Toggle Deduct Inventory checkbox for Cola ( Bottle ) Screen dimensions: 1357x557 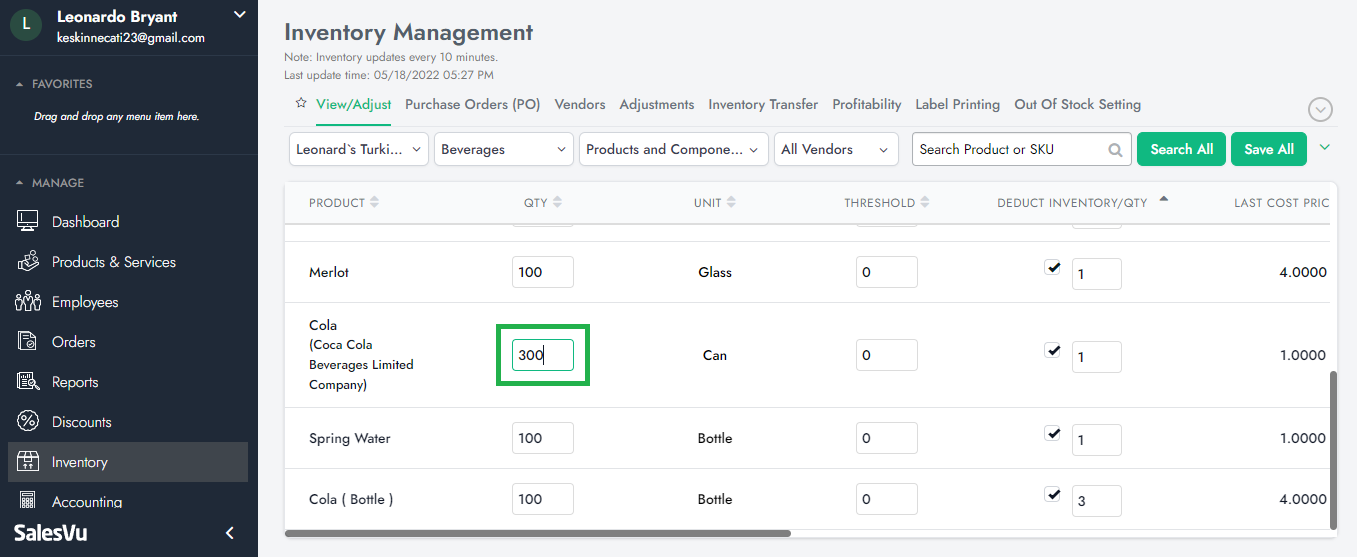(1052, 494)
